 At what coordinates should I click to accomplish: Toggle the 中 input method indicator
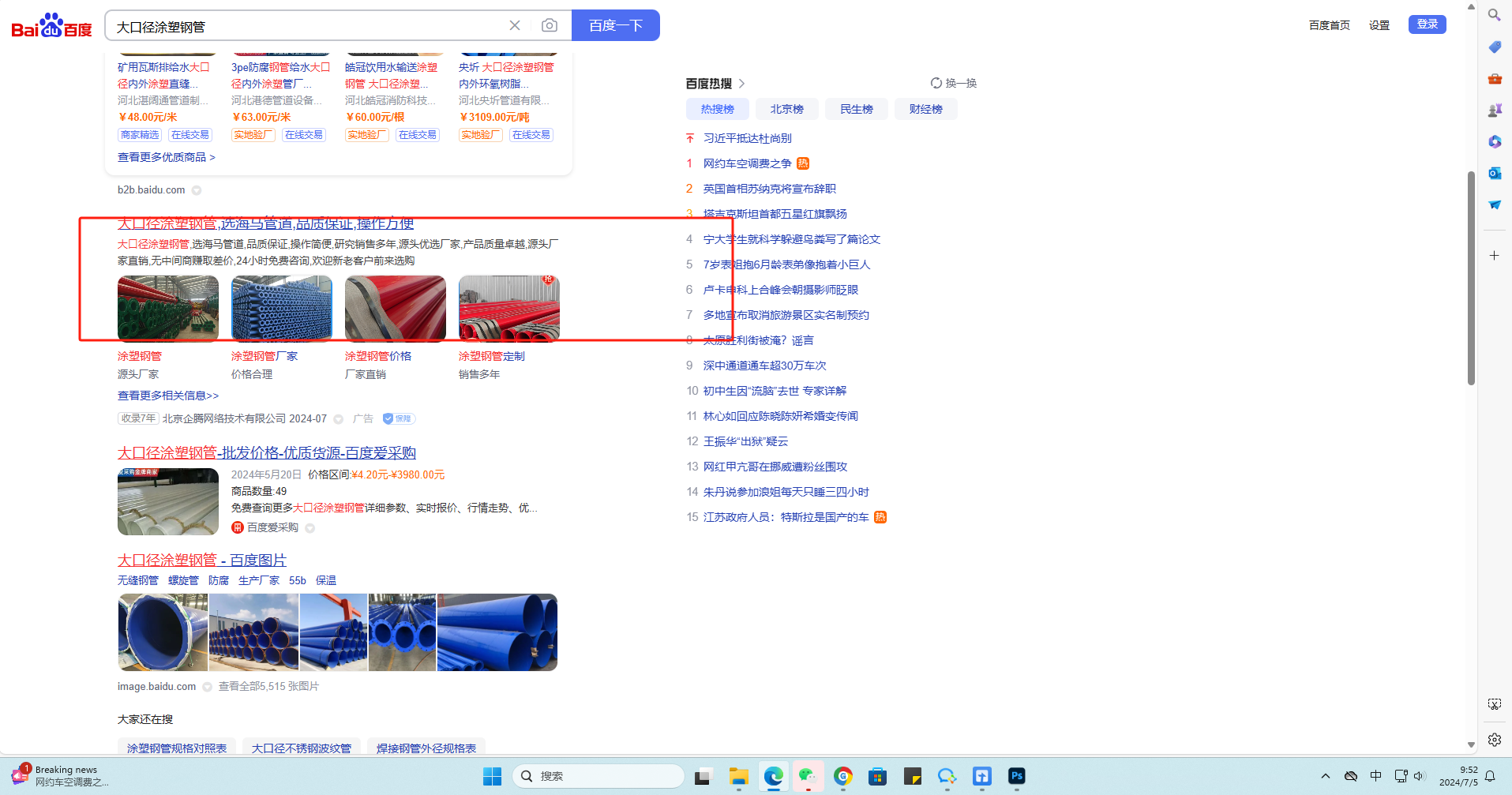(1376, 776)
